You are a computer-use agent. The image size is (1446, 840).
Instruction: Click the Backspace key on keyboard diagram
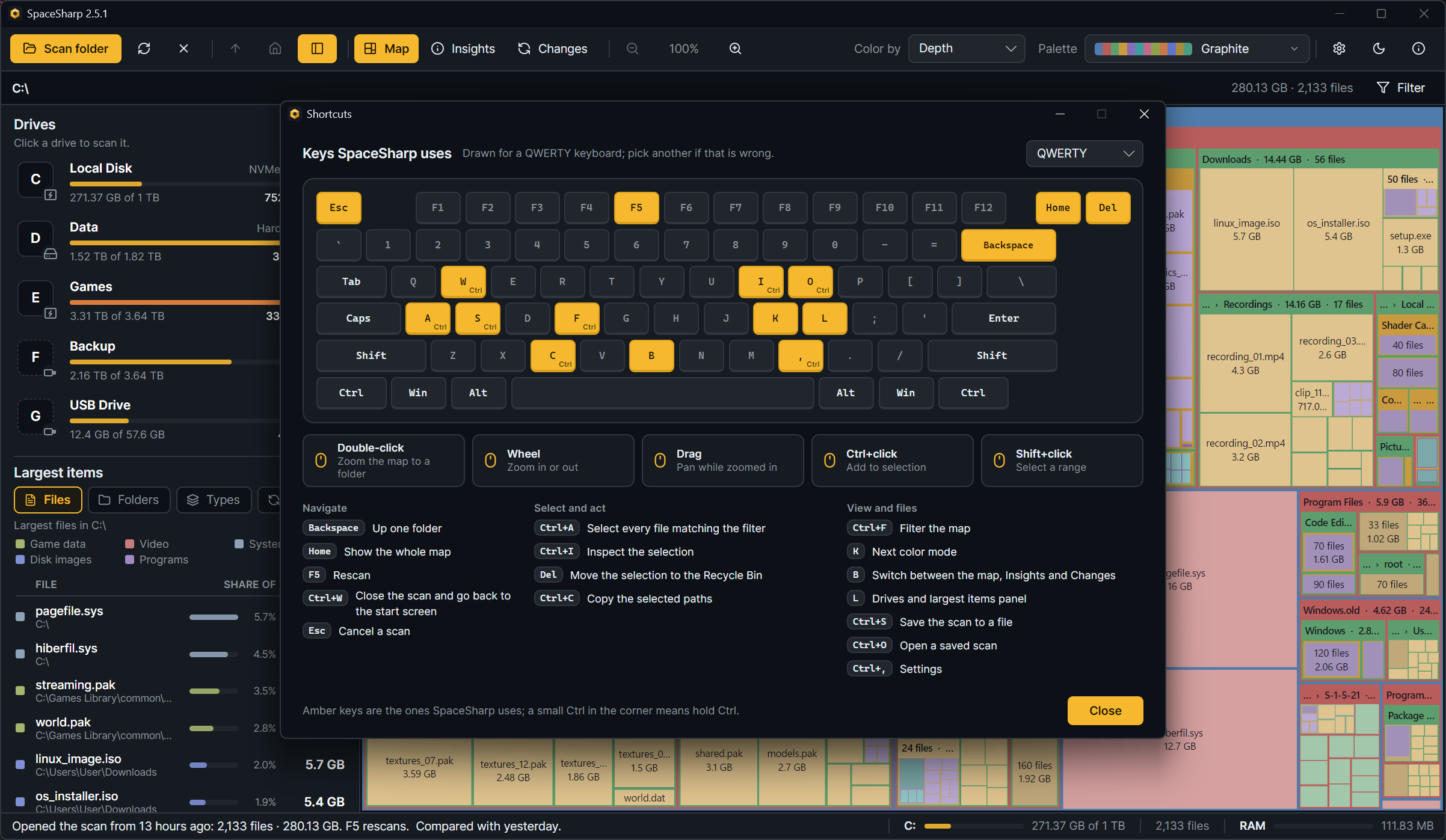click(1008, 245)
